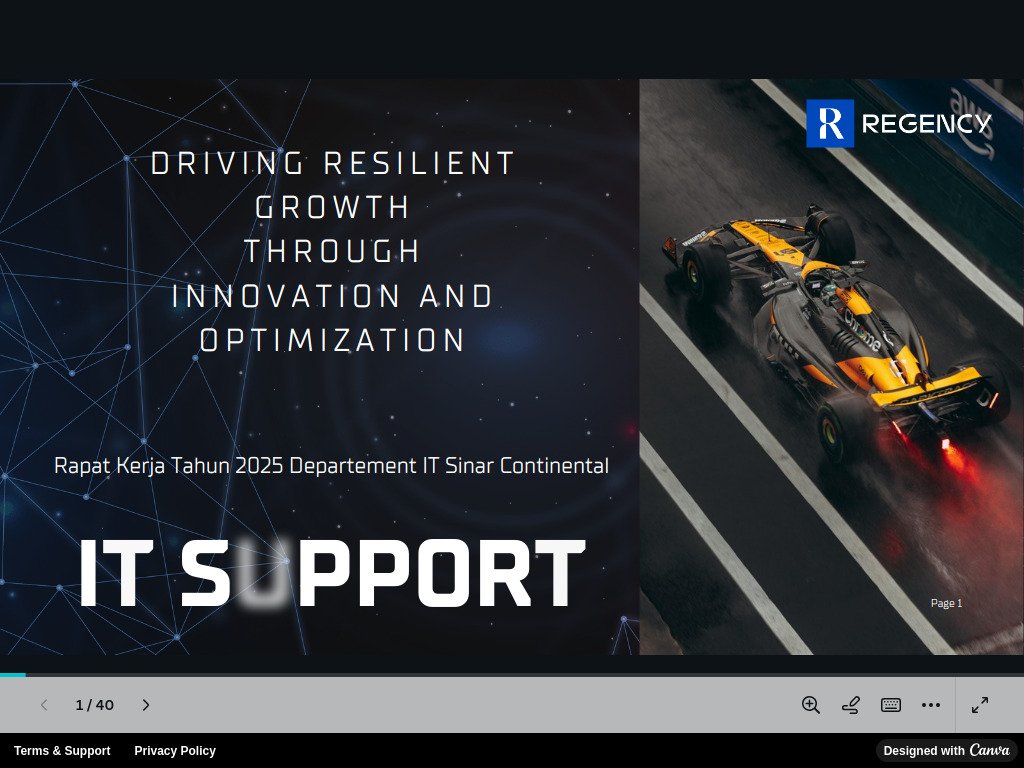Show the keyboard shortcuts icon
This screenshot has width=1024, height=768.
click(891, 705)
